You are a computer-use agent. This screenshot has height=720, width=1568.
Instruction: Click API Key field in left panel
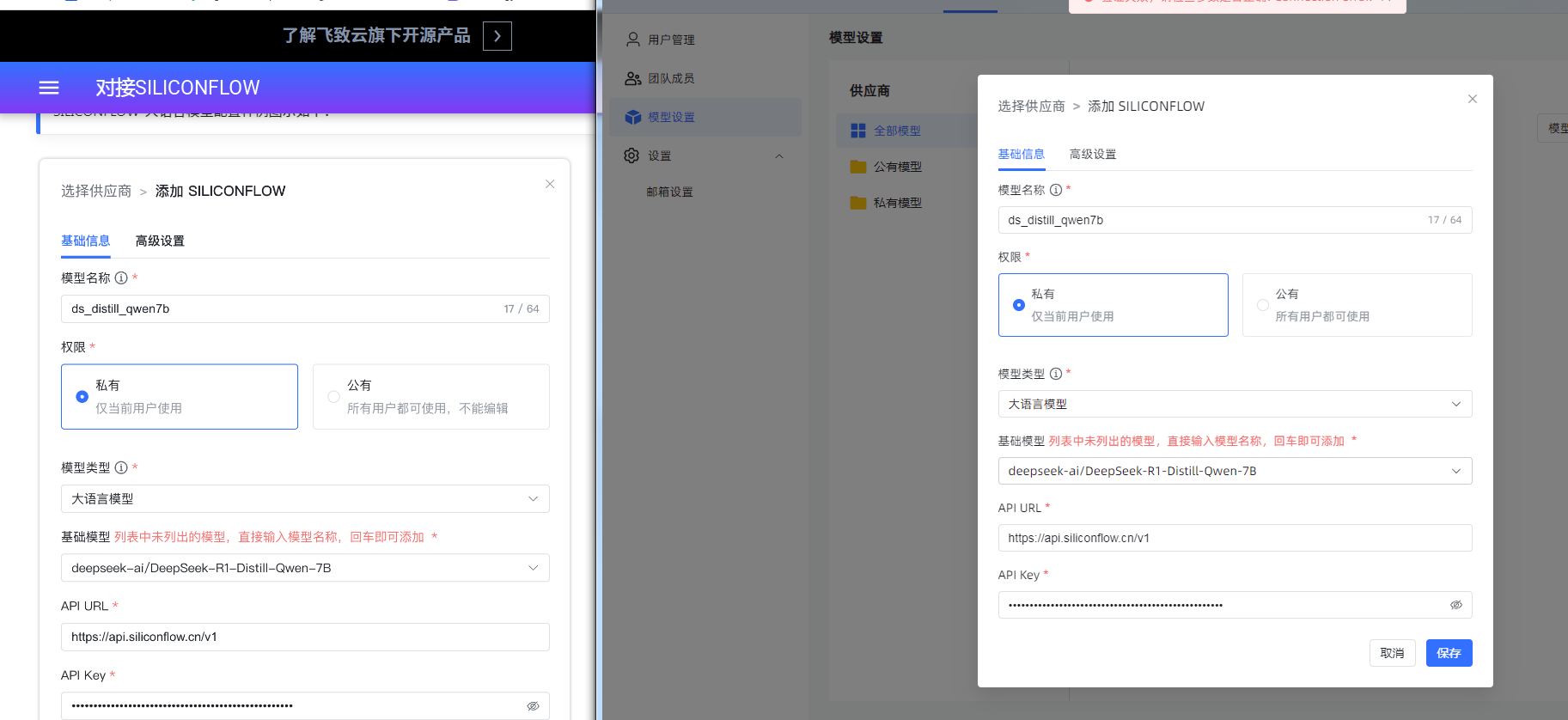pyautogui.click(x=305, y=705)
